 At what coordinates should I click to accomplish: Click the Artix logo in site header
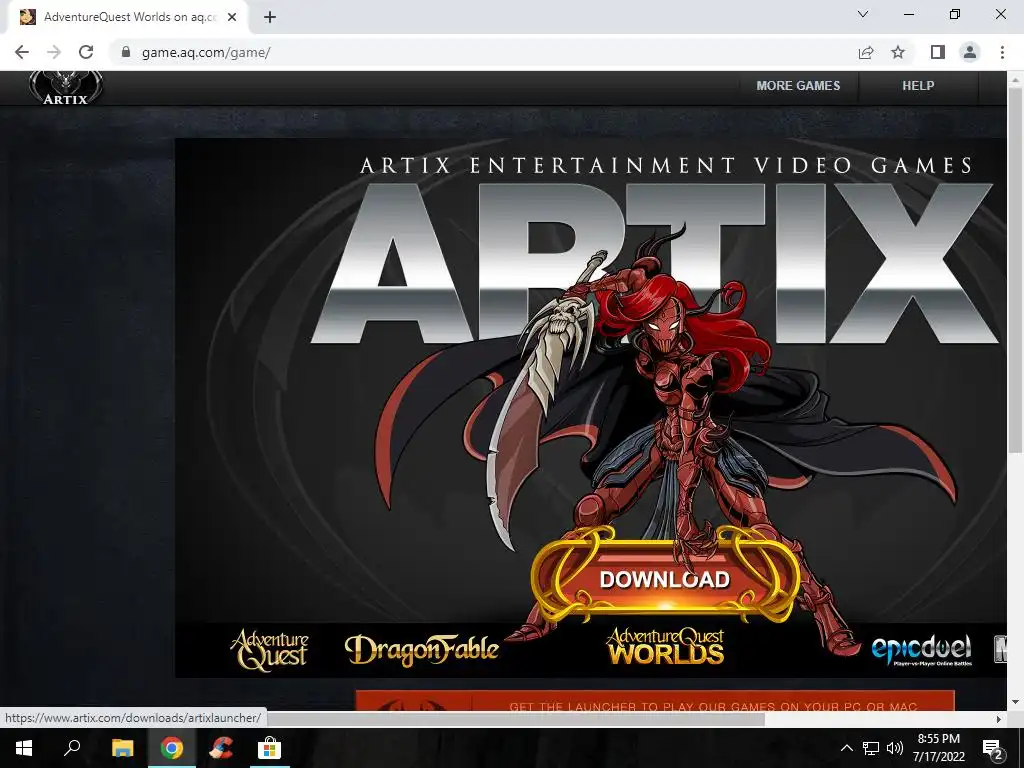65,88
